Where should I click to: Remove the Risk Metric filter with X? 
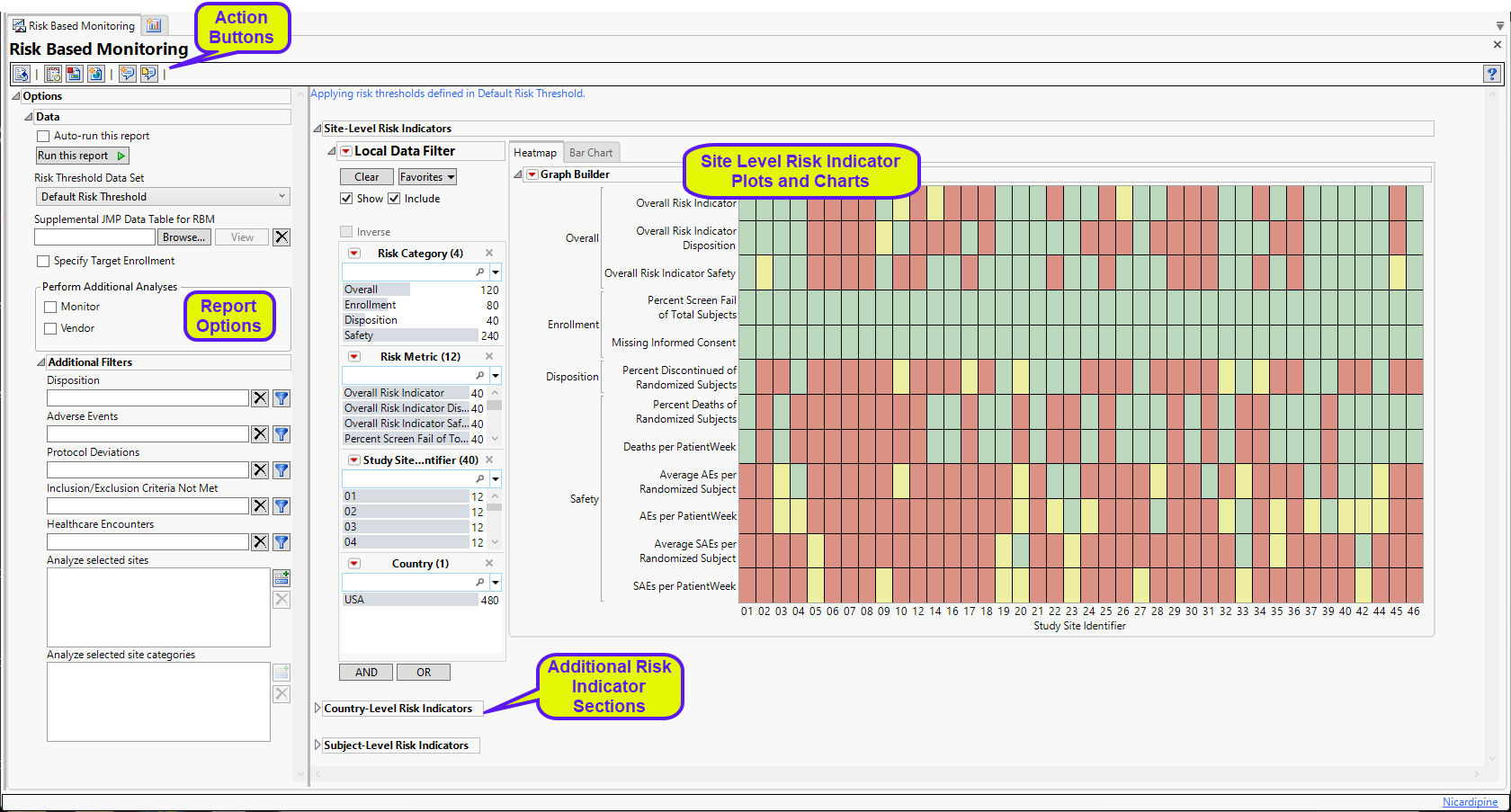click(489, 357)
